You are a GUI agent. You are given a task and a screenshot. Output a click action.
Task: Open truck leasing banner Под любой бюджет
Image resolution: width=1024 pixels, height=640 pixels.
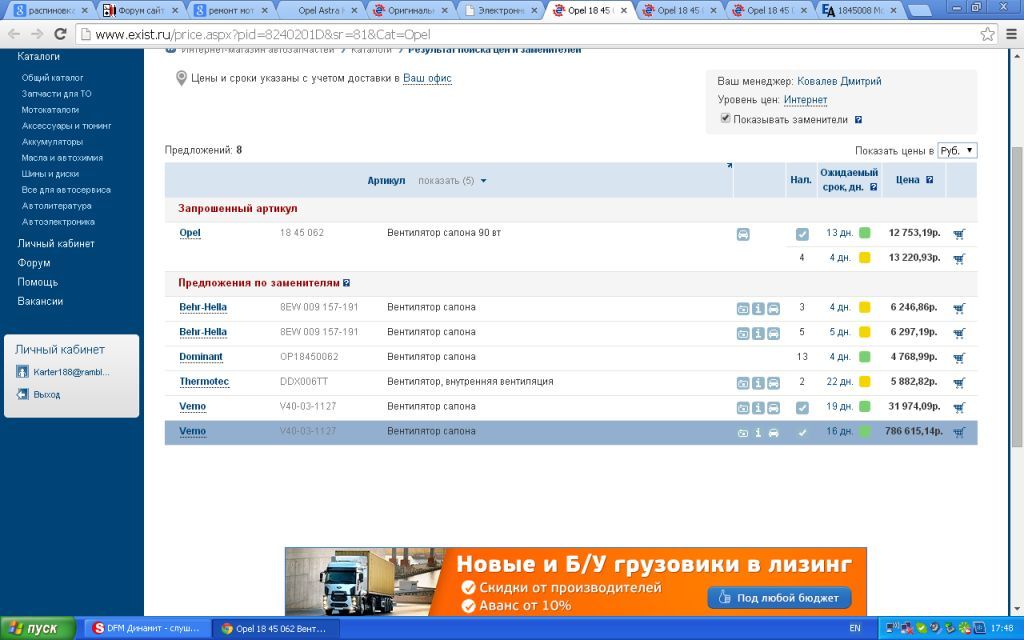point(780,598)
